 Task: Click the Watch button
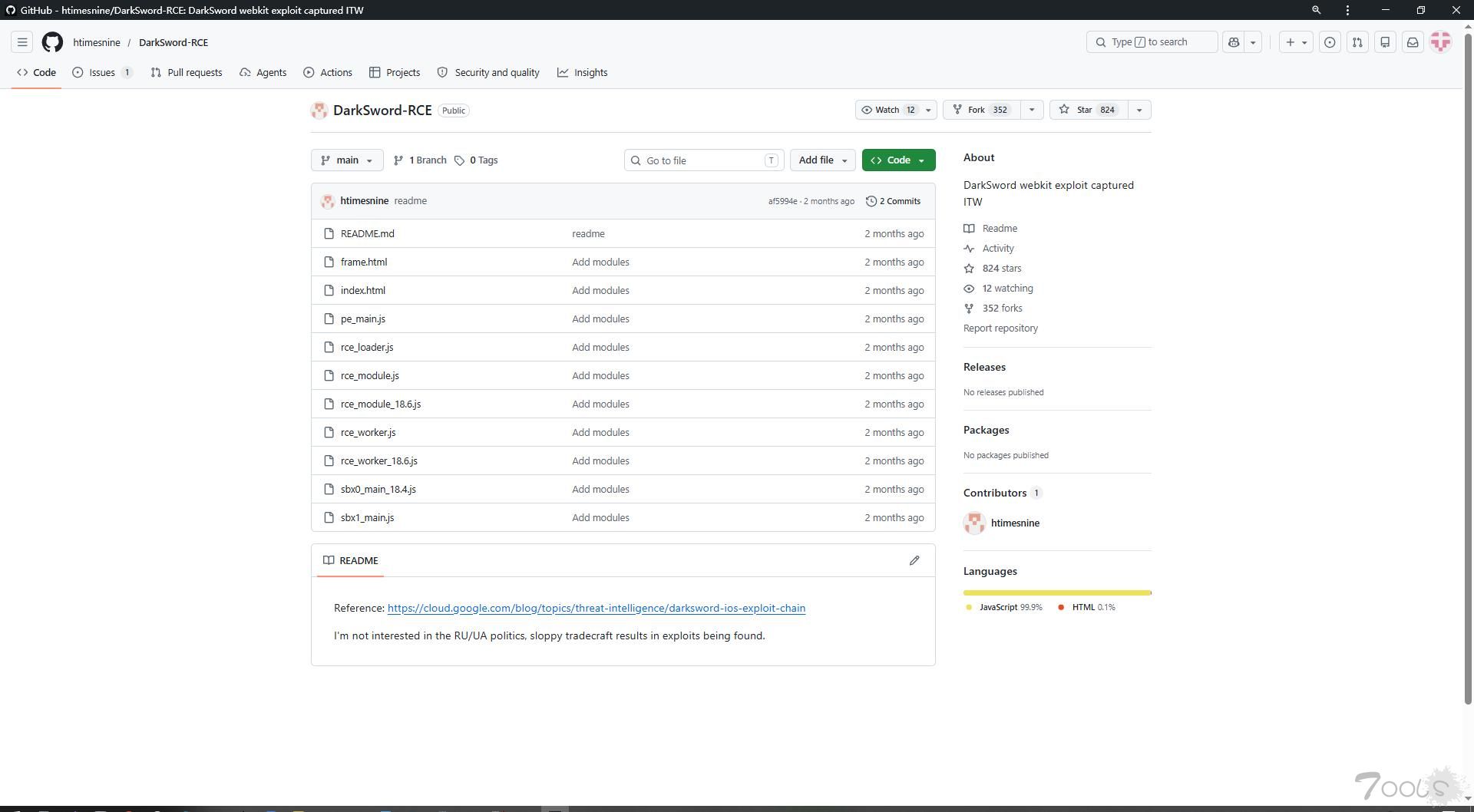click(x=888, y=110)
